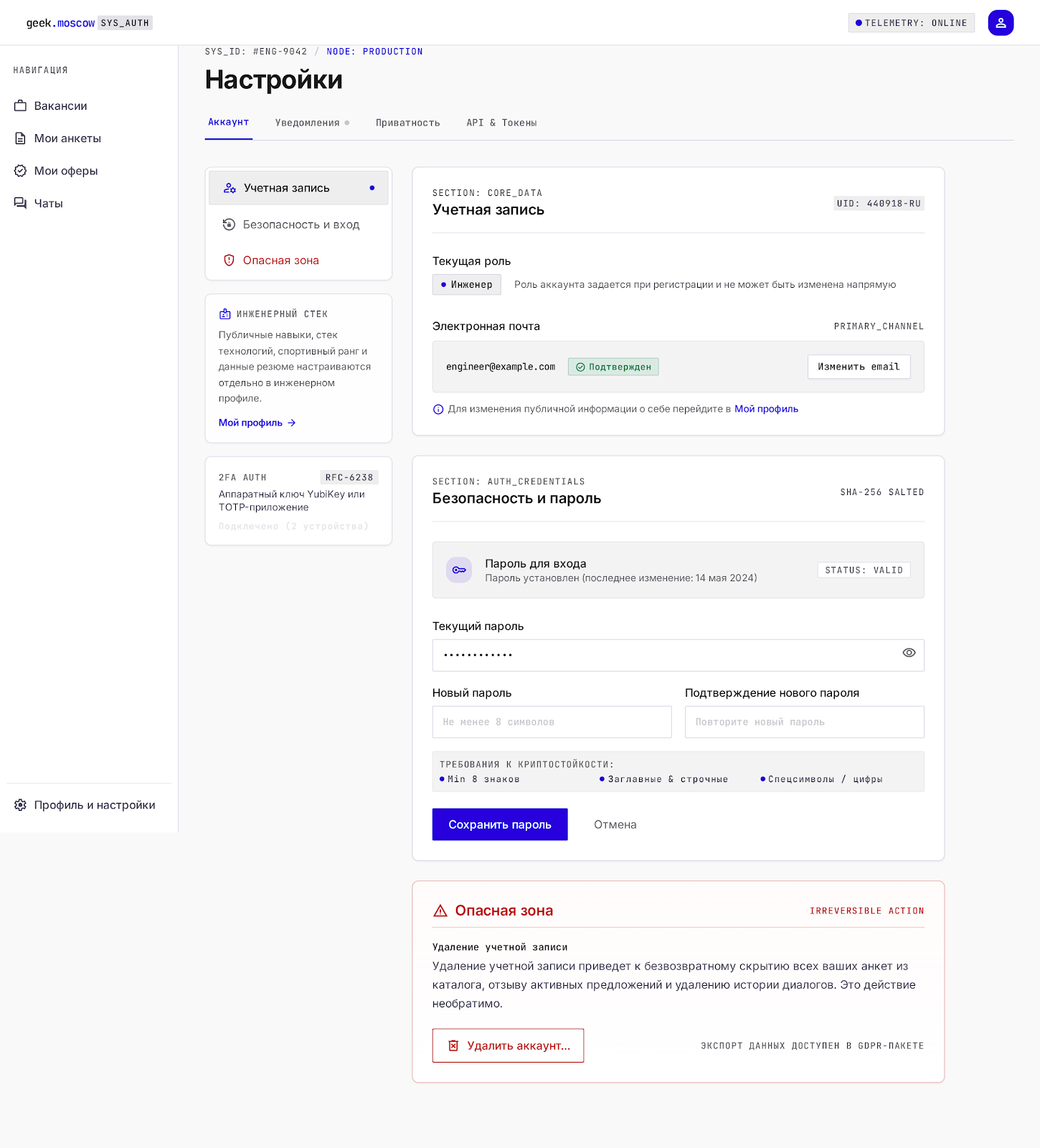
Task: Click the IRREVERSIBLE ACTION label
Action: pyautogui.click(x=866, y=911)
